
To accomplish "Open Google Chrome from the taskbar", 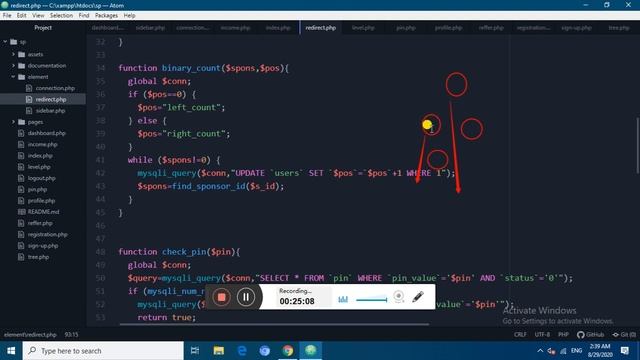I will 288,351.
